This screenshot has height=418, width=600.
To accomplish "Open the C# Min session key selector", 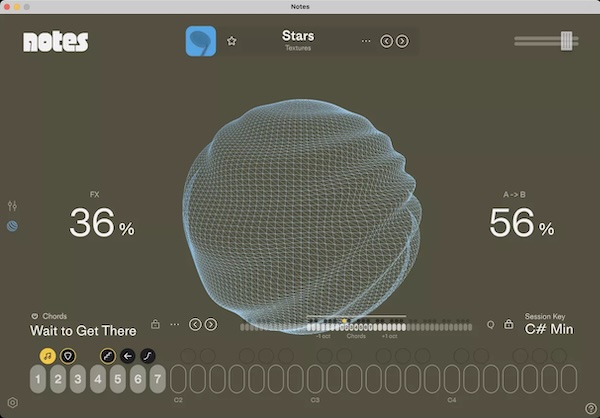I will [549, 329].
